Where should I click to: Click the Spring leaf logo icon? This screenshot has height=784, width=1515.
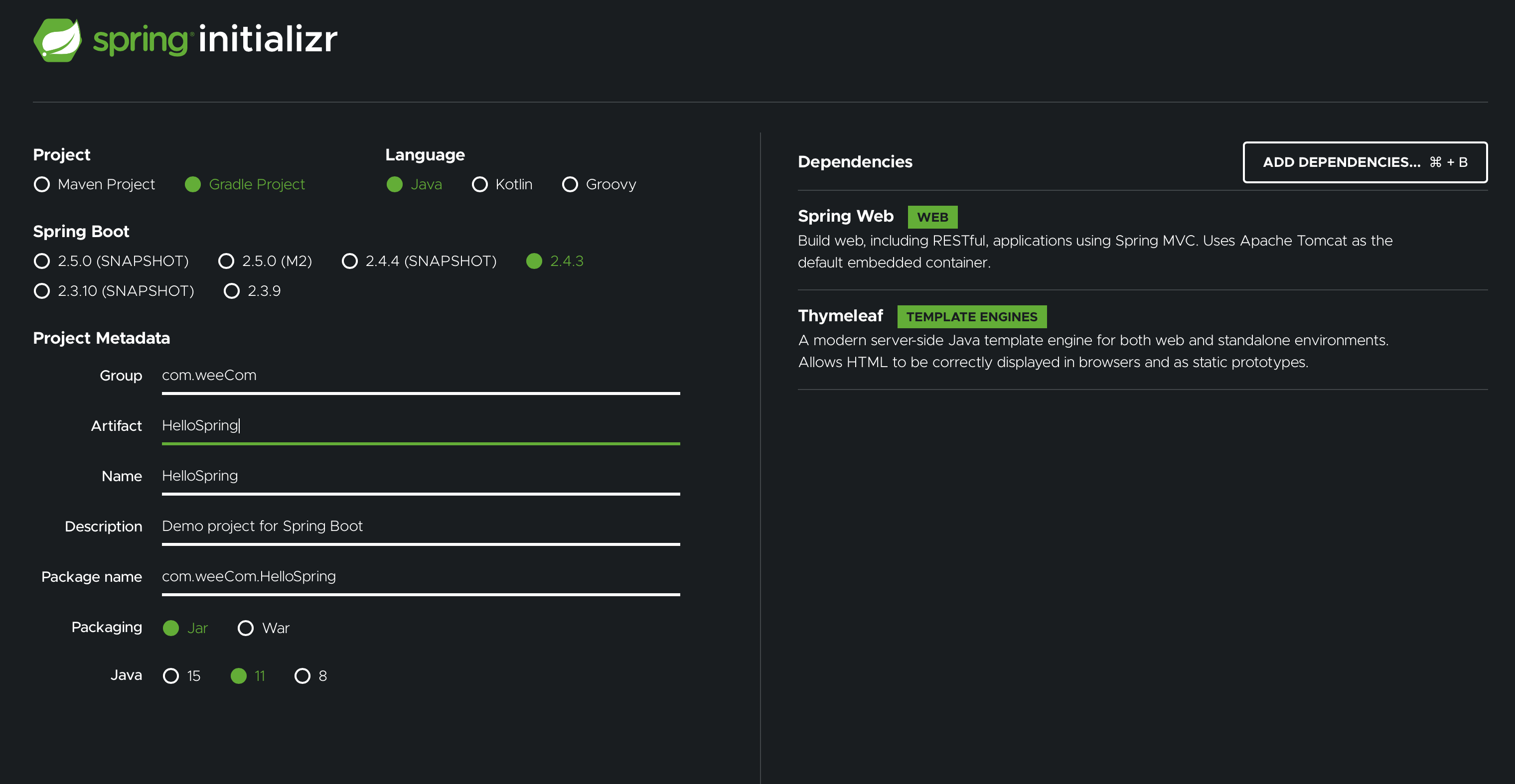(x=58, y=40)
